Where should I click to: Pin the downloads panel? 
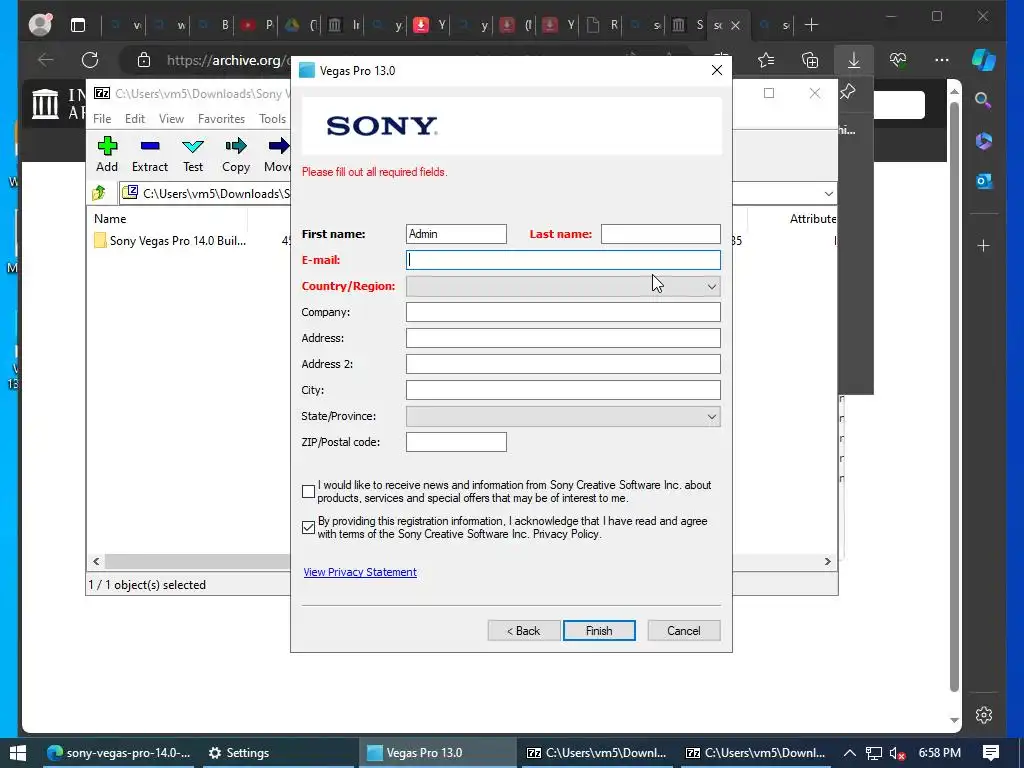tap(848, 91)
